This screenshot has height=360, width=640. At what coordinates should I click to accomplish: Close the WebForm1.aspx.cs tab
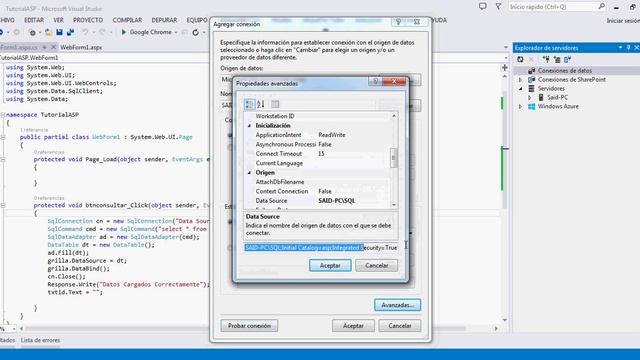(53, 47)
